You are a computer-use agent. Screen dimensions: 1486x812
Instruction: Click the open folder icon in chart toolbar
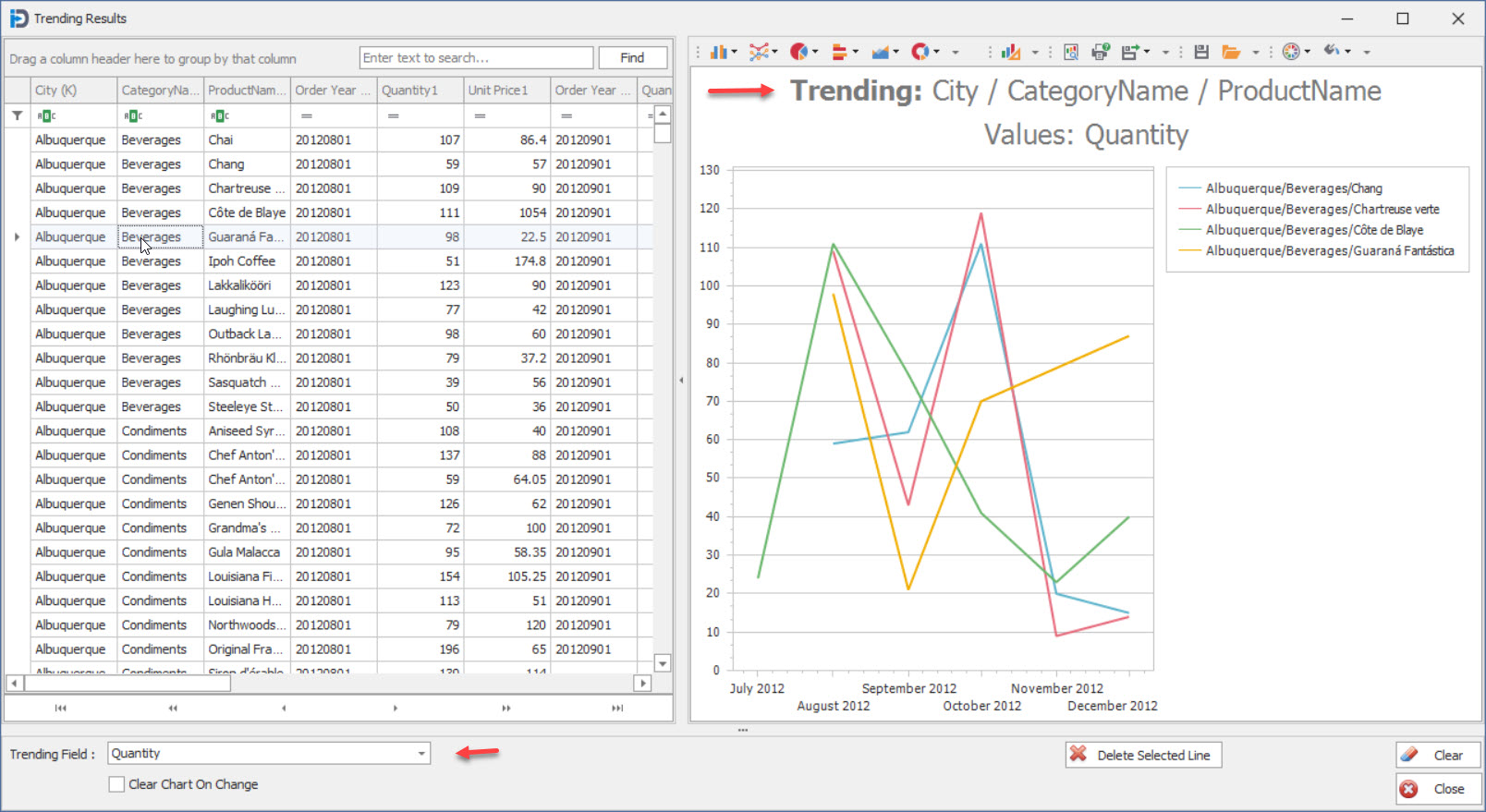pyautogui.click(x=1231, y=52)
